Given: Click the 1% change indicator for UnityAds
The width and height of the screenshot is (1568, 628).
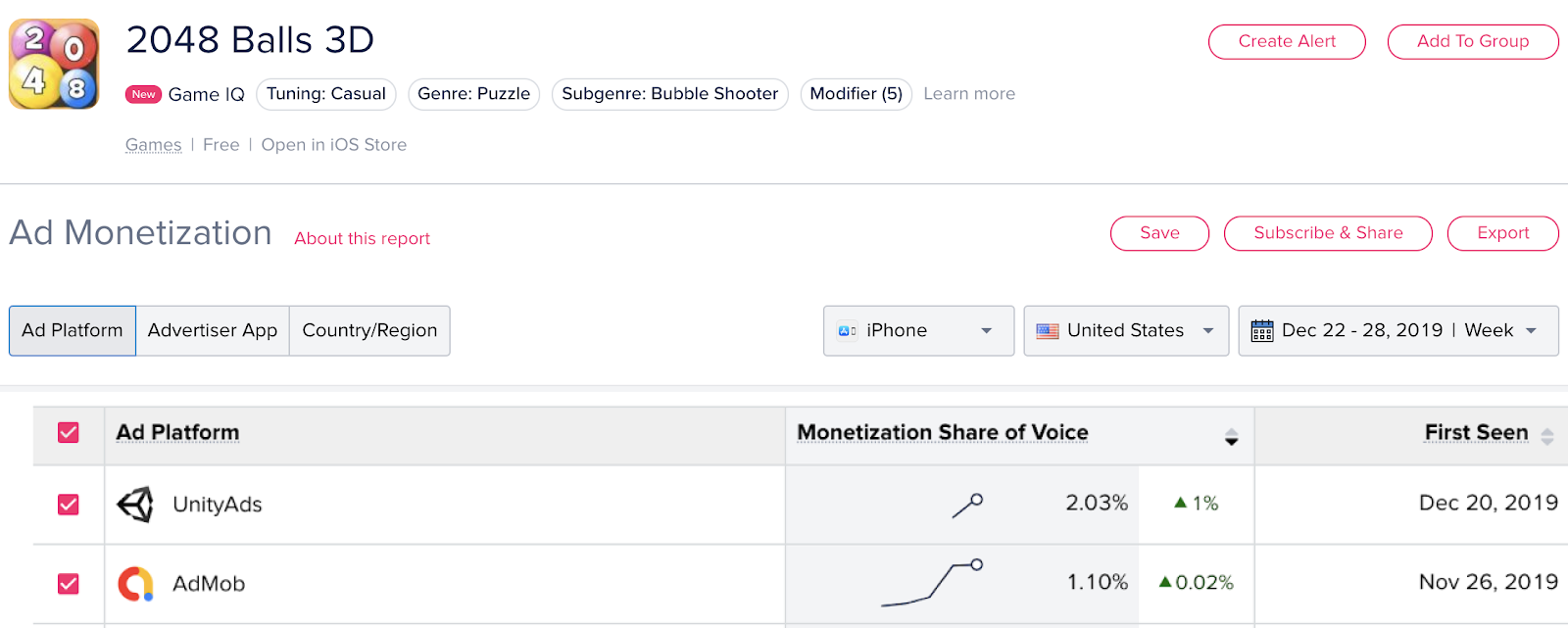Looking at the screenshot, I should pyautogui.click(x=1197, y=504).
